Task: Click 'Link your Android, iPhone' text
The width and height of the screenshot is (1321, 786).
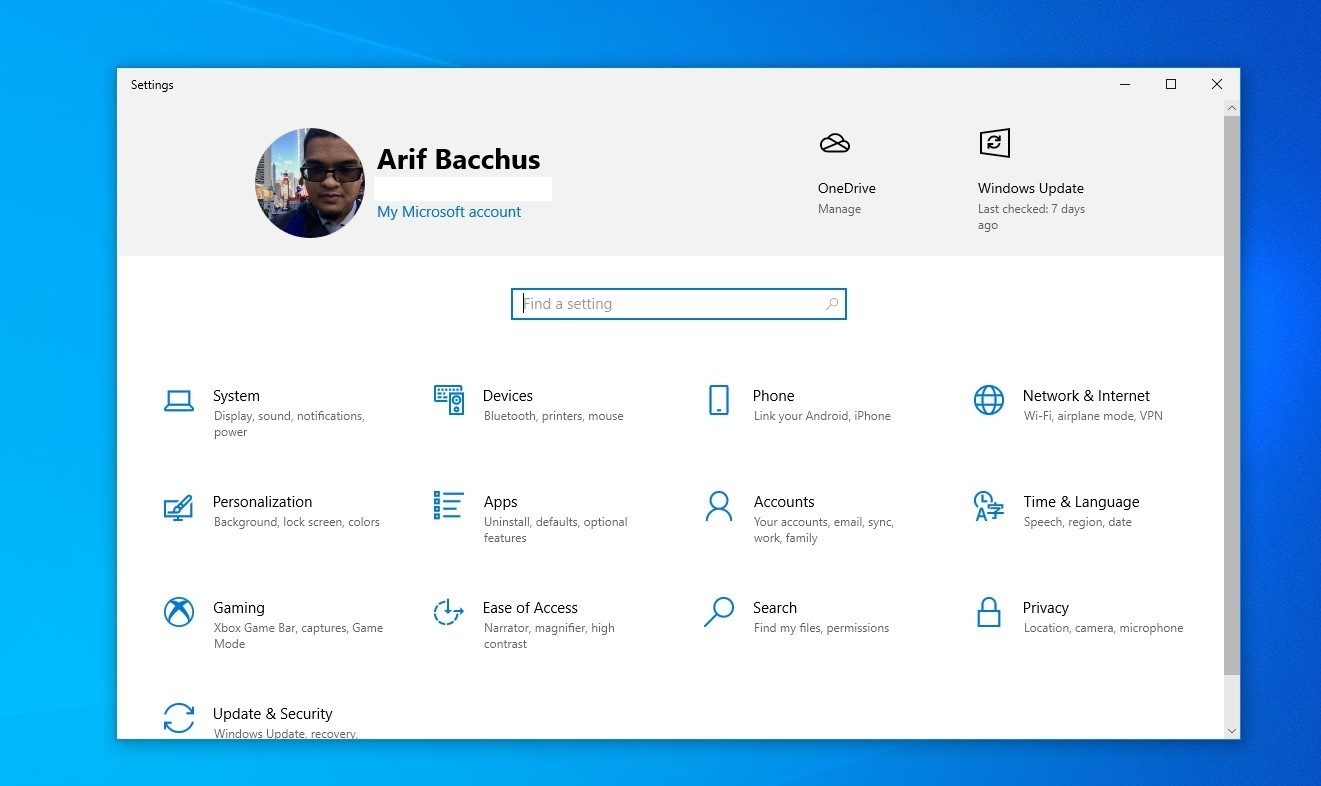Action: (822, 416)
